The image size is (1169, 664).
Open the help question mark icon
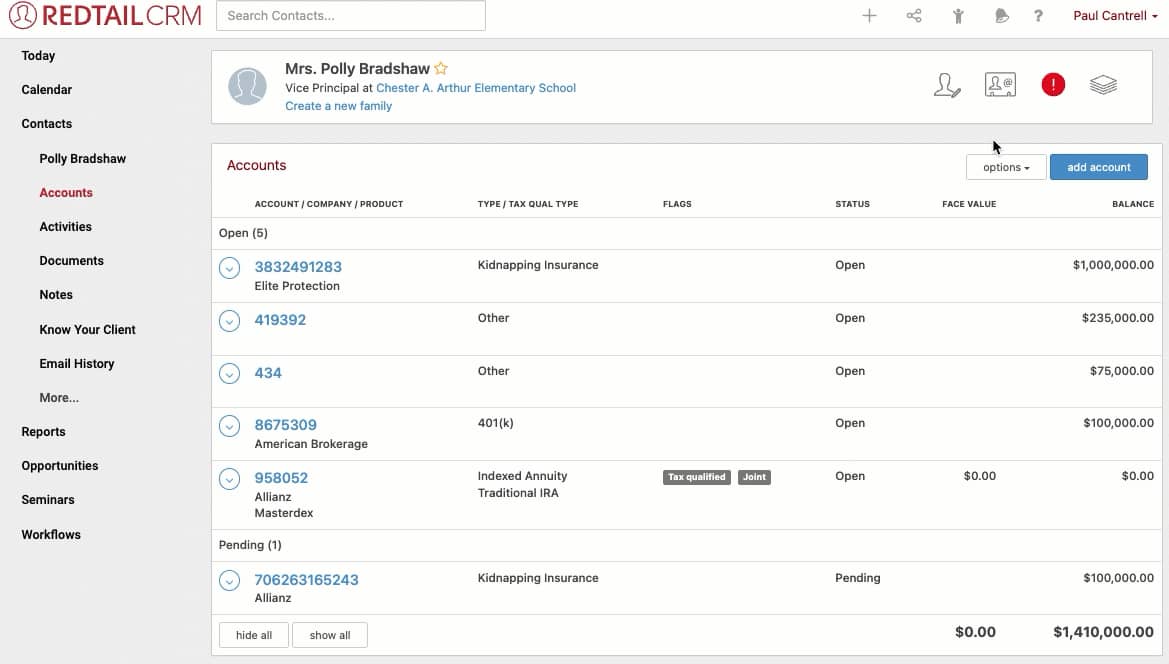[x=1038, y=16]
